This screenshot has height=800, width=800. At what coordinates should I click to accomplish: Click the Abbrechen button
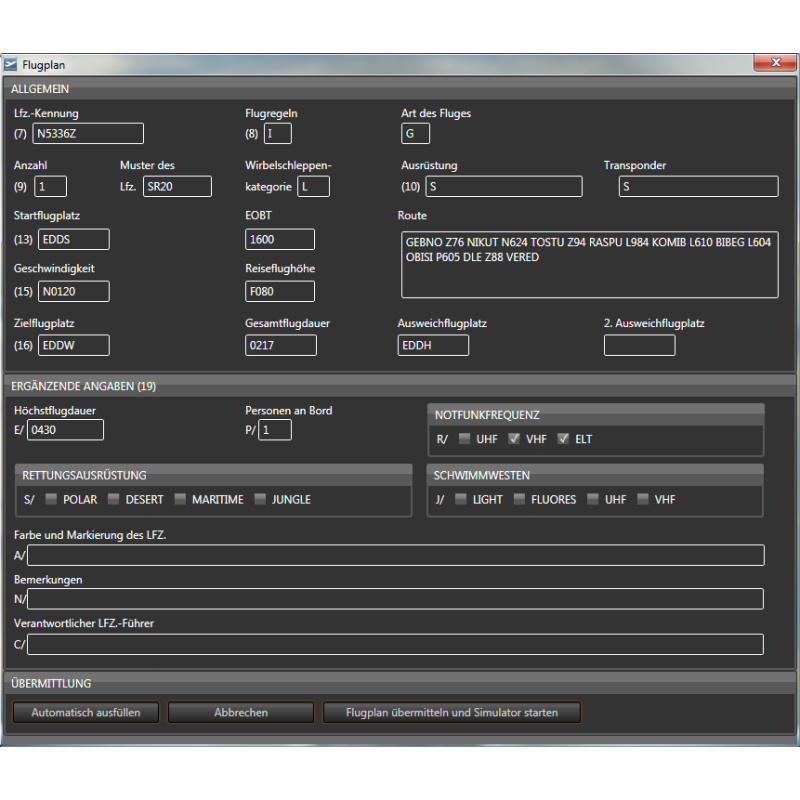pos(241,713)
